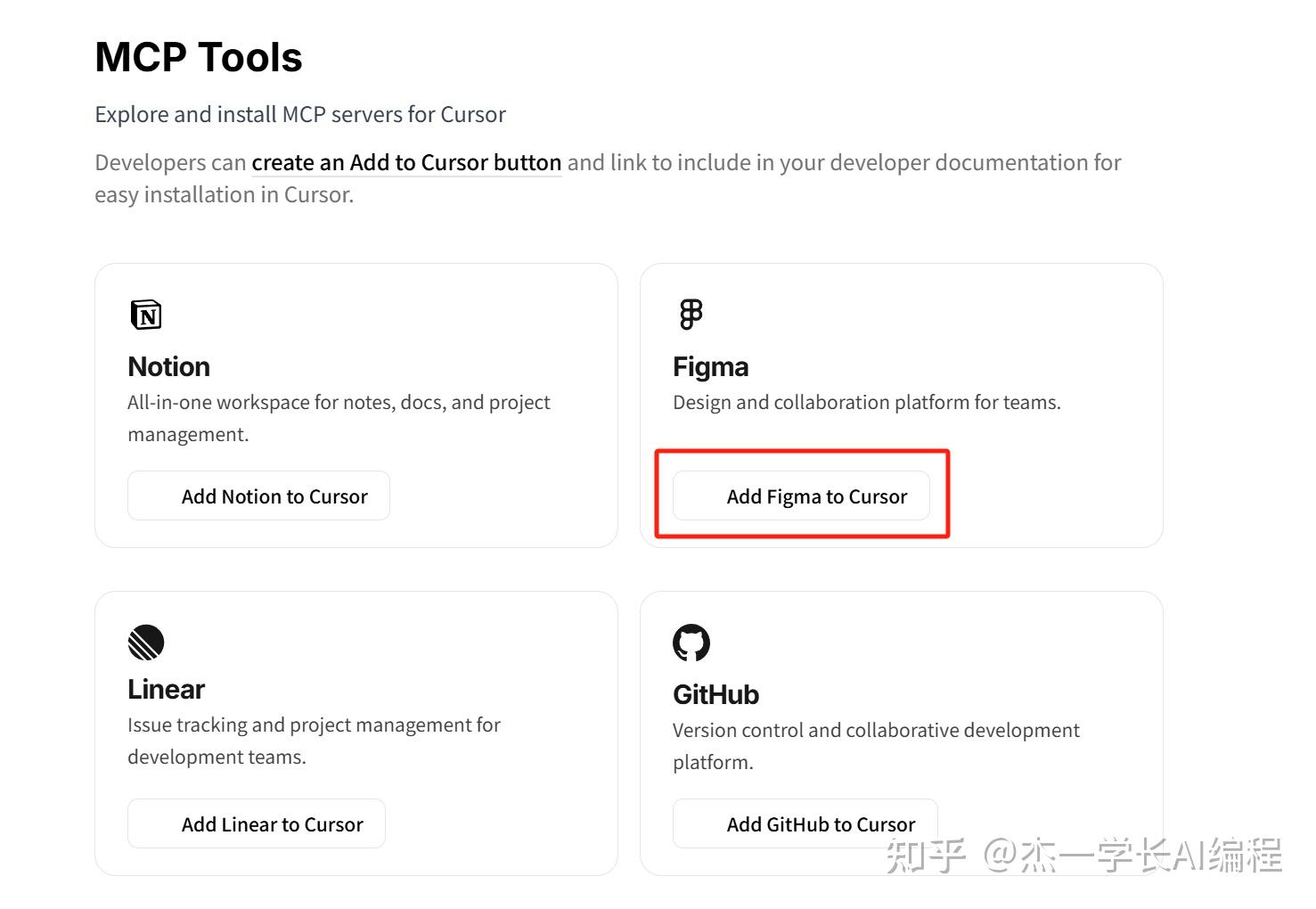Select the Figma card heading
The width and height of the screenshot is (1316, 909).
pyautogui.click(x=710, y=367)
